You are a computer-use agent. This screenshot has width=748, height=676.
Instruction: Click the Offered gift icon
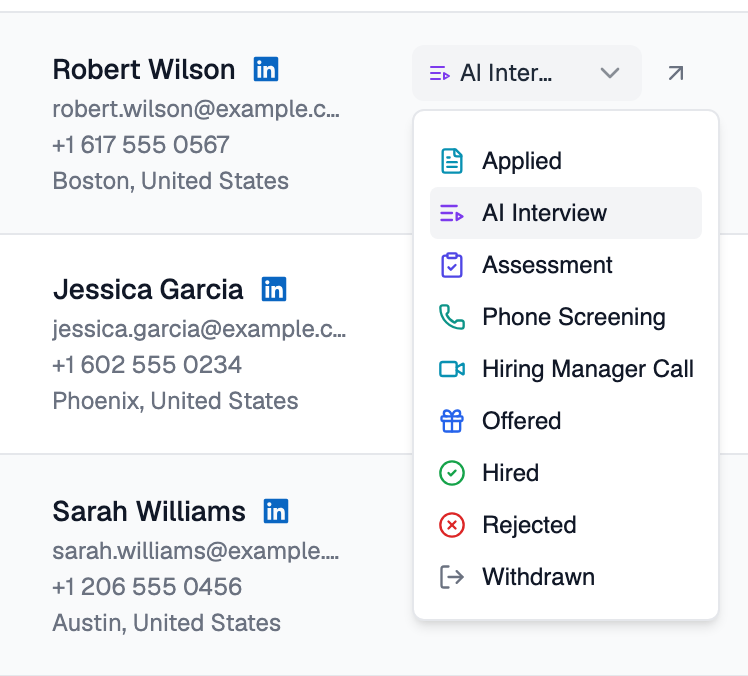point(451,421)
